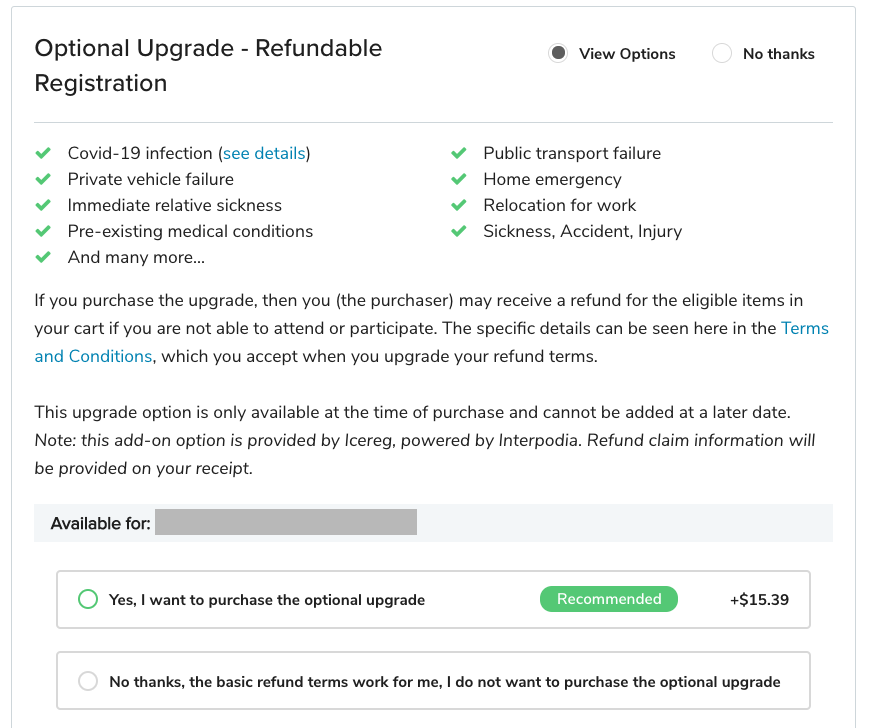Choose No thanks, basic refund terms radio
This screenshot has width=876, height=728.
tap(88, 682)
